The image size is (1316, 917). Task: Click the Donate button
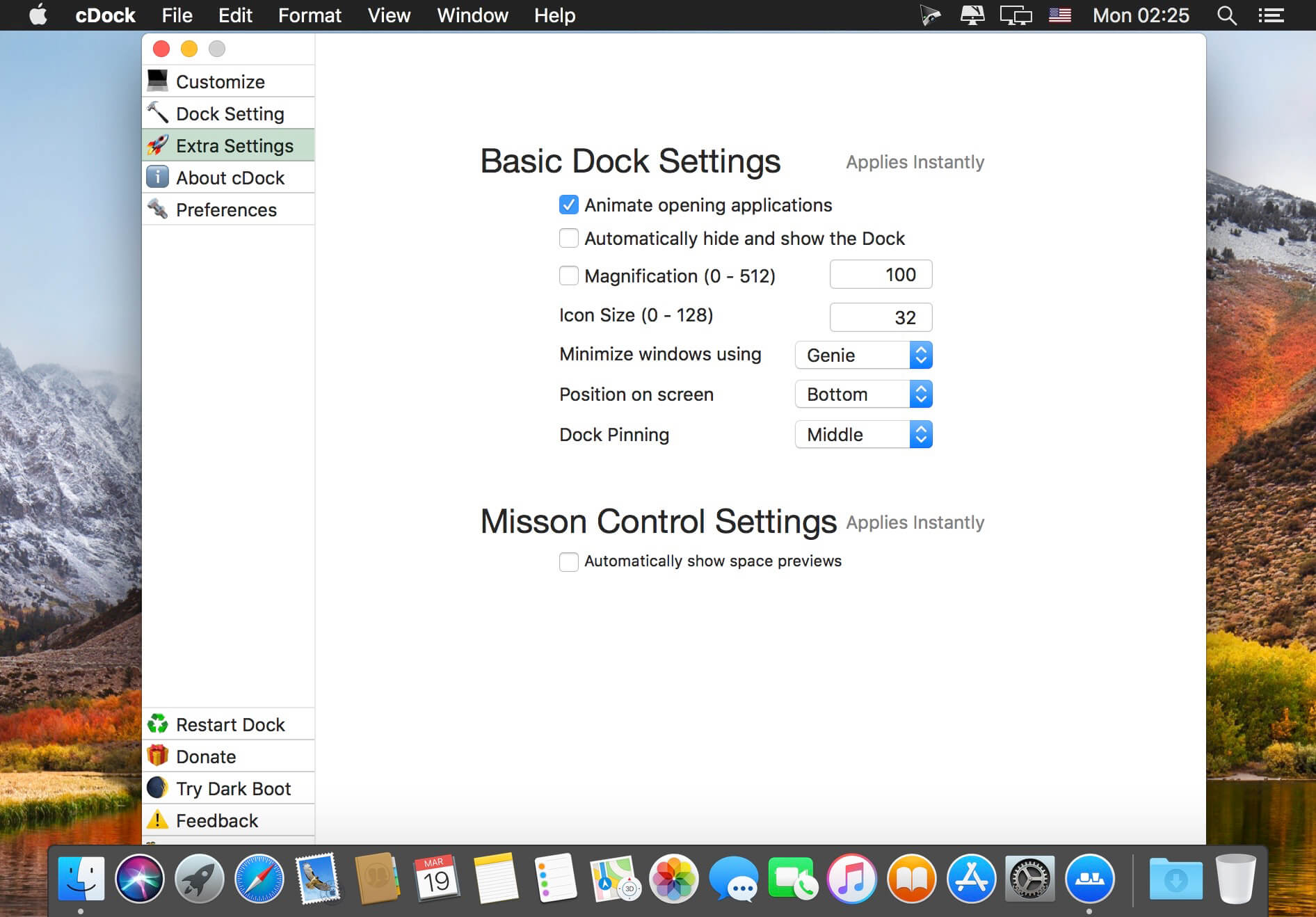[x=228, y=756]
